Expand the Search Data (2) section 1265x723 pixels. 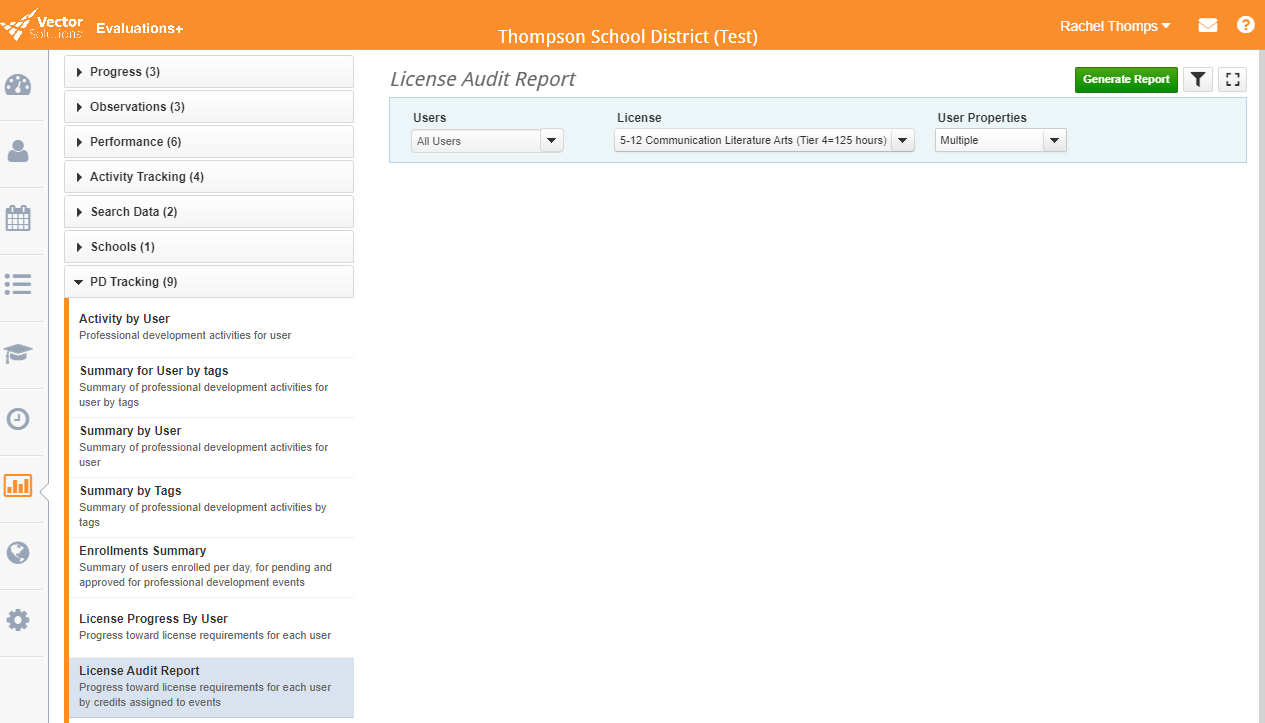(209, 212)
